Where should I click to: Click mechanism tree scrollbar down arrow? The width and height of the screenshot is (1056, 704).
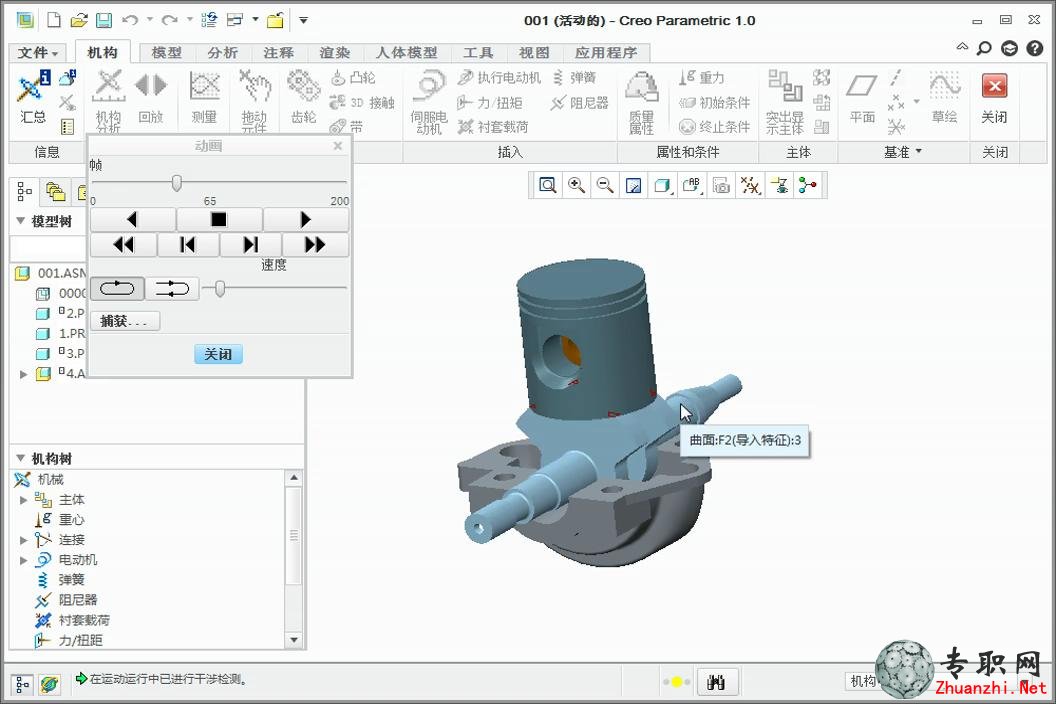pos(294,640)
